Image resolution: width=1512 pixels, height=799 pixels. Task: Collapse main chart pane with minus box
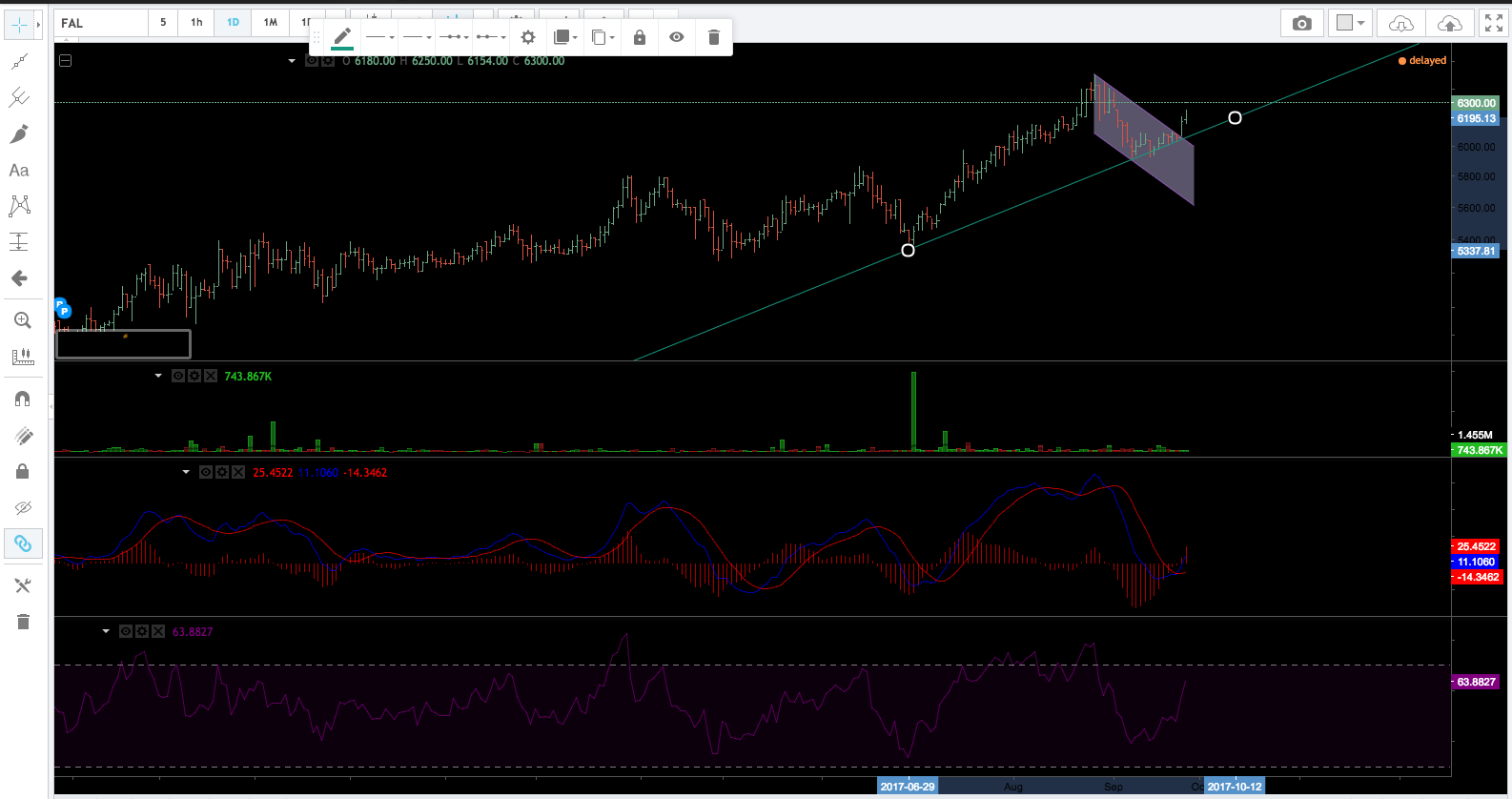[x=65, y=60]
